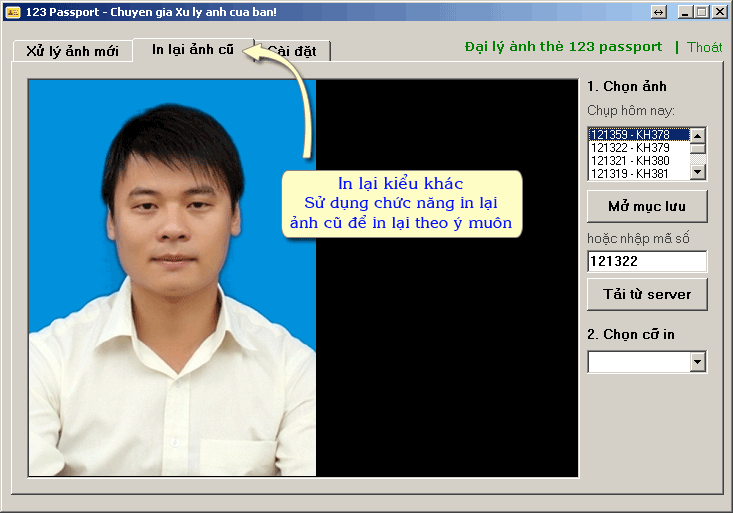Click the code input field containing 121322
The image size is (733, 513).
pyautogui.click(x=646, y=261)
